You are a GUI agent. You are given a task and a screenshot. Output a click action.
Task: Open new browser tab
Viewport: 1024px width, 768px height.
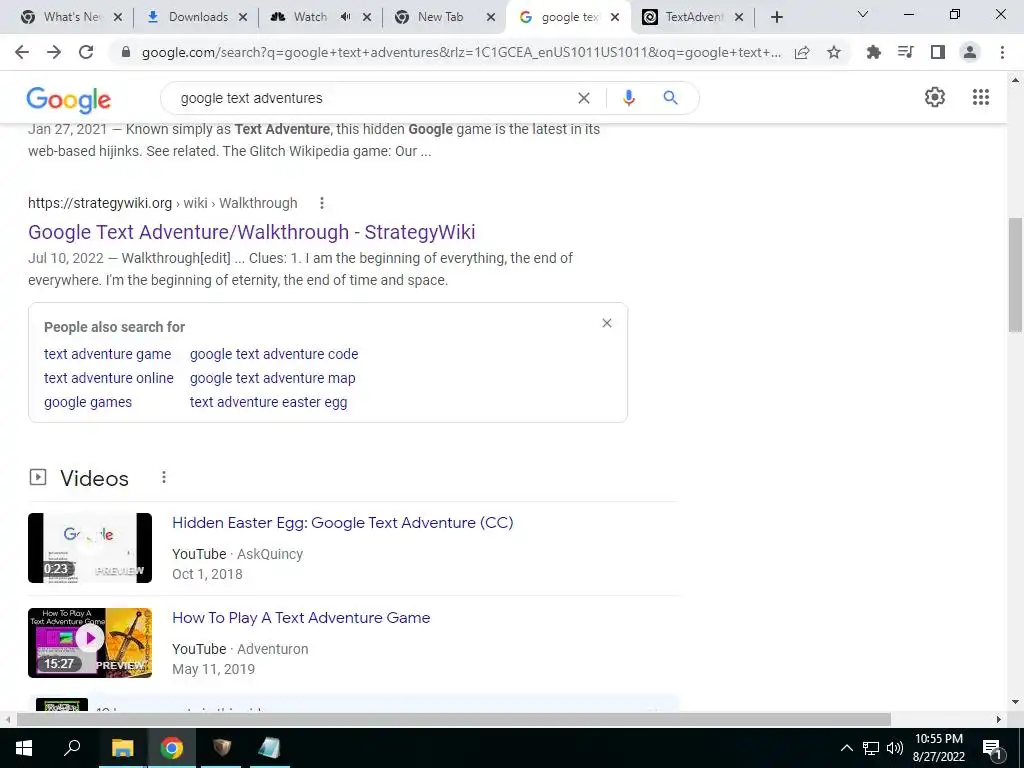tap(776, 18)
